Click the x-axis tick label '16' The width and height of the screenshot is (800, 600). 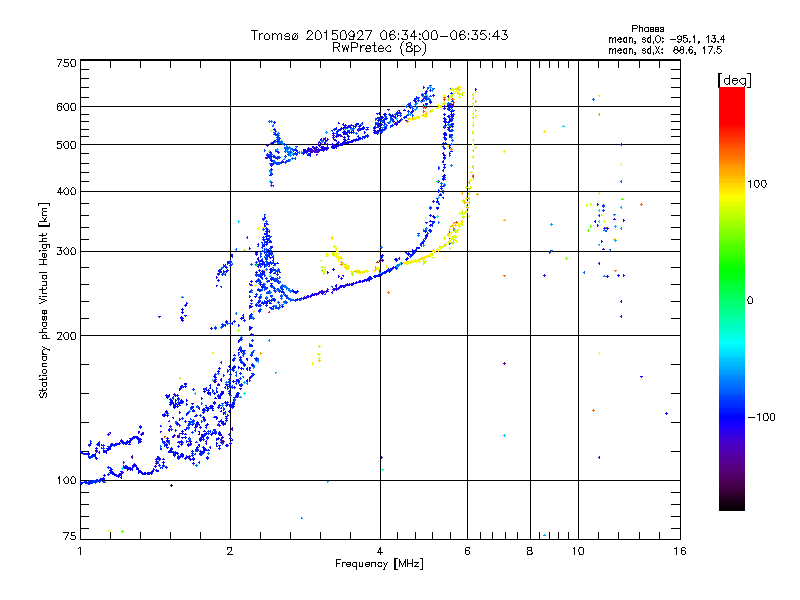pyautogui.click(x=680, y=551)
